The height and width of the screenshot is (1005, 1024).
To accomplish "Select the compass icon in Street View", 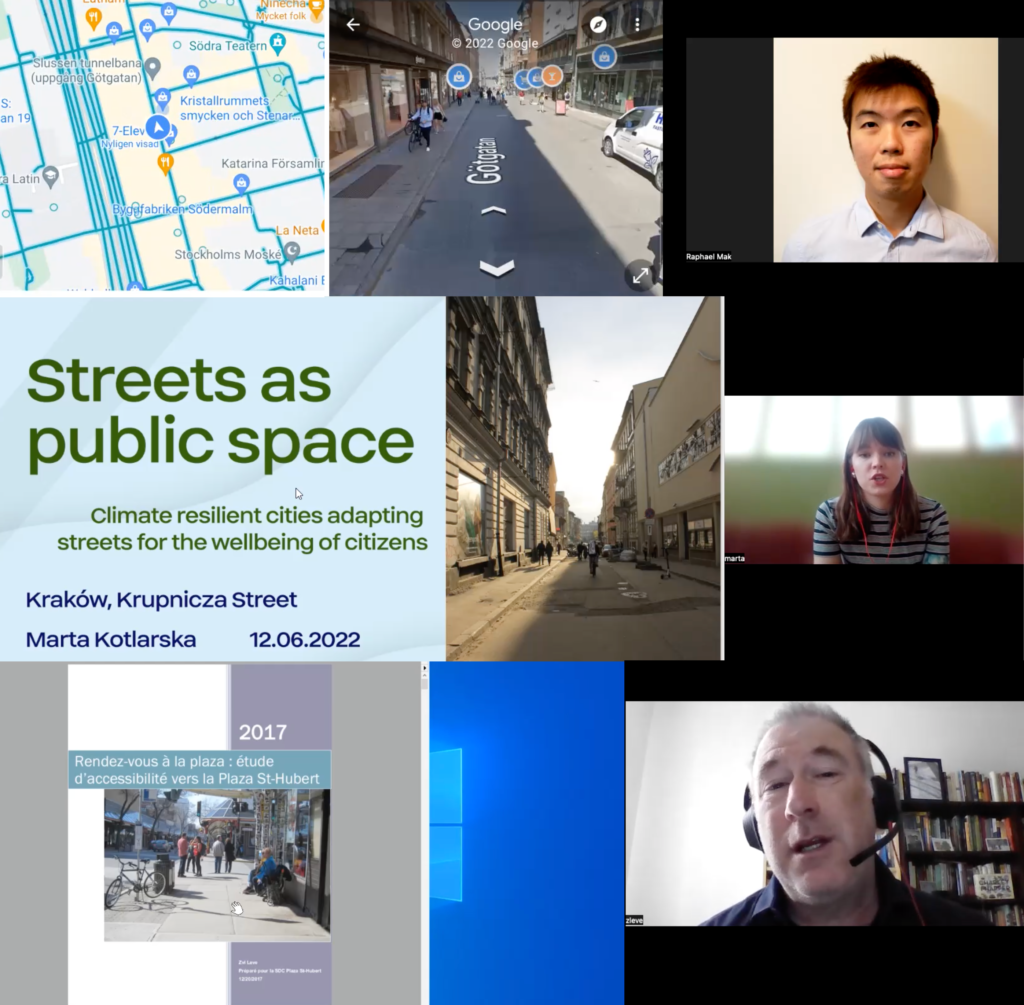I will (x=598, y=25).
